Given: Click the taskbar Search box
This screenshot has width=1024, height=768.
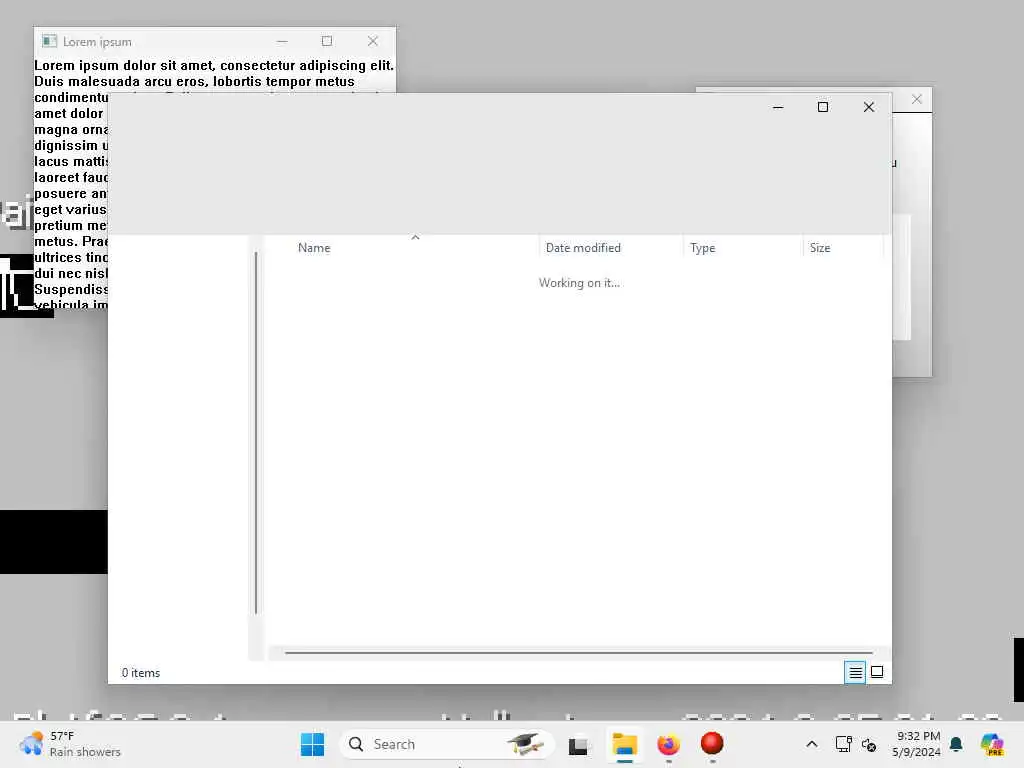Looking at the screenshot, I should point(446,744).
